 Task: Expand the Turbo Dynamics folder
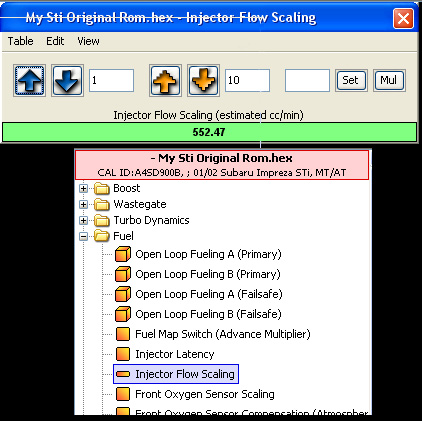[x=83, y=220]
